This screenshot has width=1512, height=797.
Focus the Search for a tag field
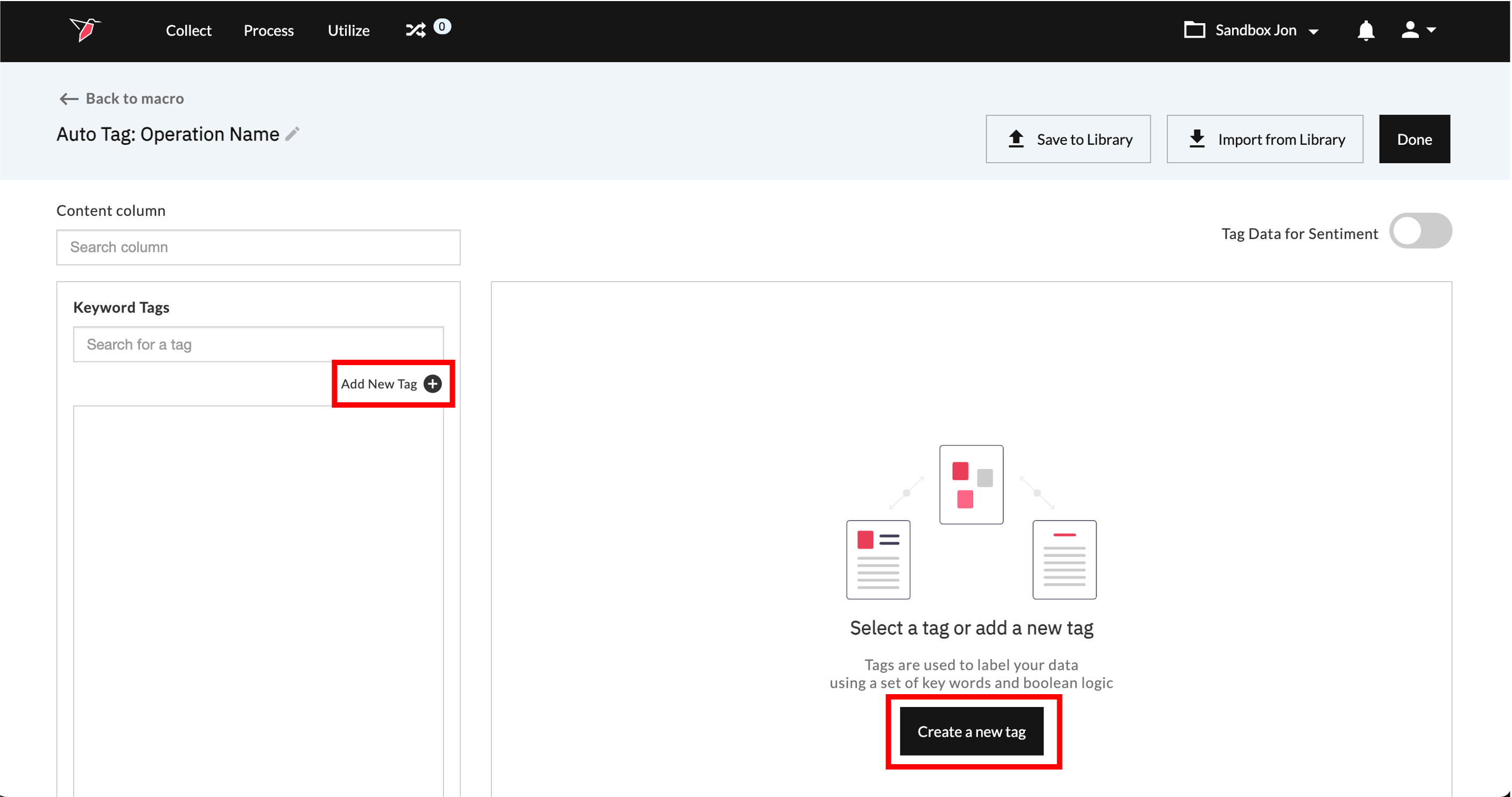[258, 344]
